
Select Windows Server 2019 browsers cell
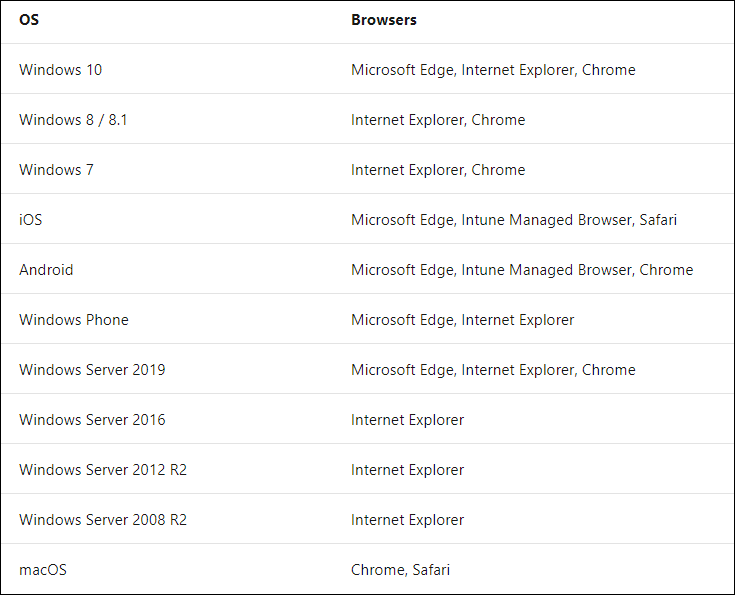(493, 370)
